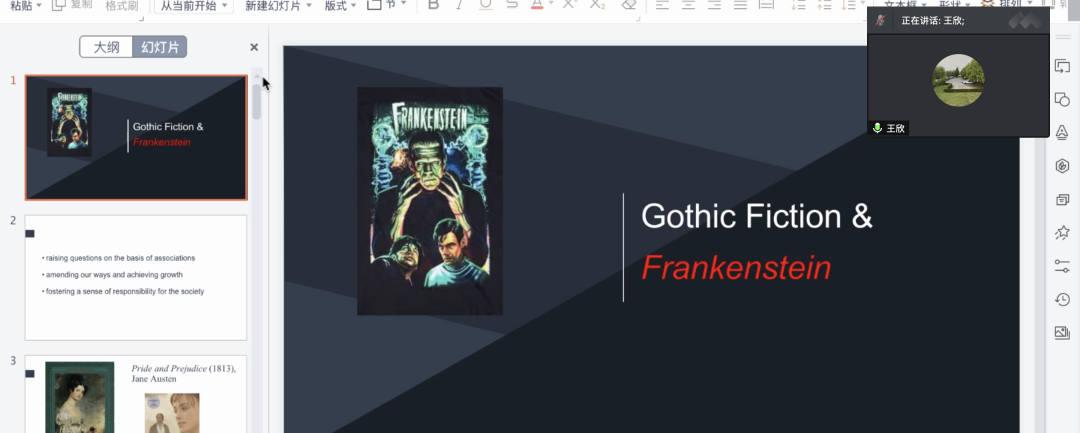Apply italic formatting from the toolbar
Viewport: 1080px width, 433px height.
(459, 5)
